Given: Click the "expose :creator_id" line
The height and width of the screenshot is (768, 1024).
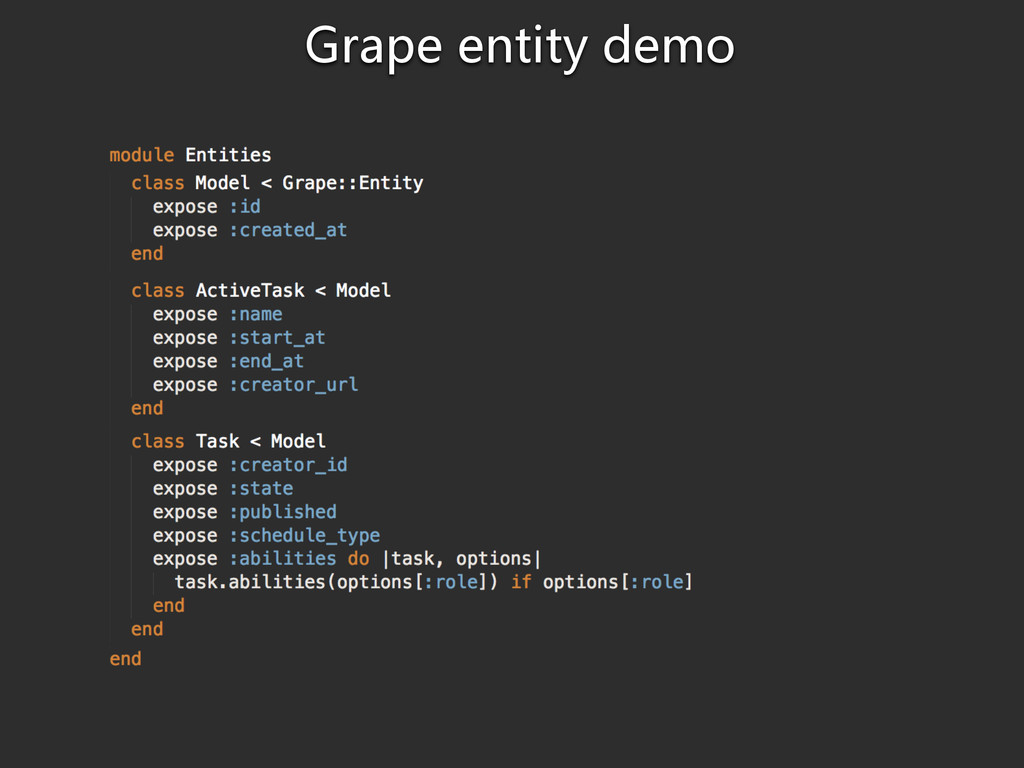Looking at the screenshot, I should point(249,465).
